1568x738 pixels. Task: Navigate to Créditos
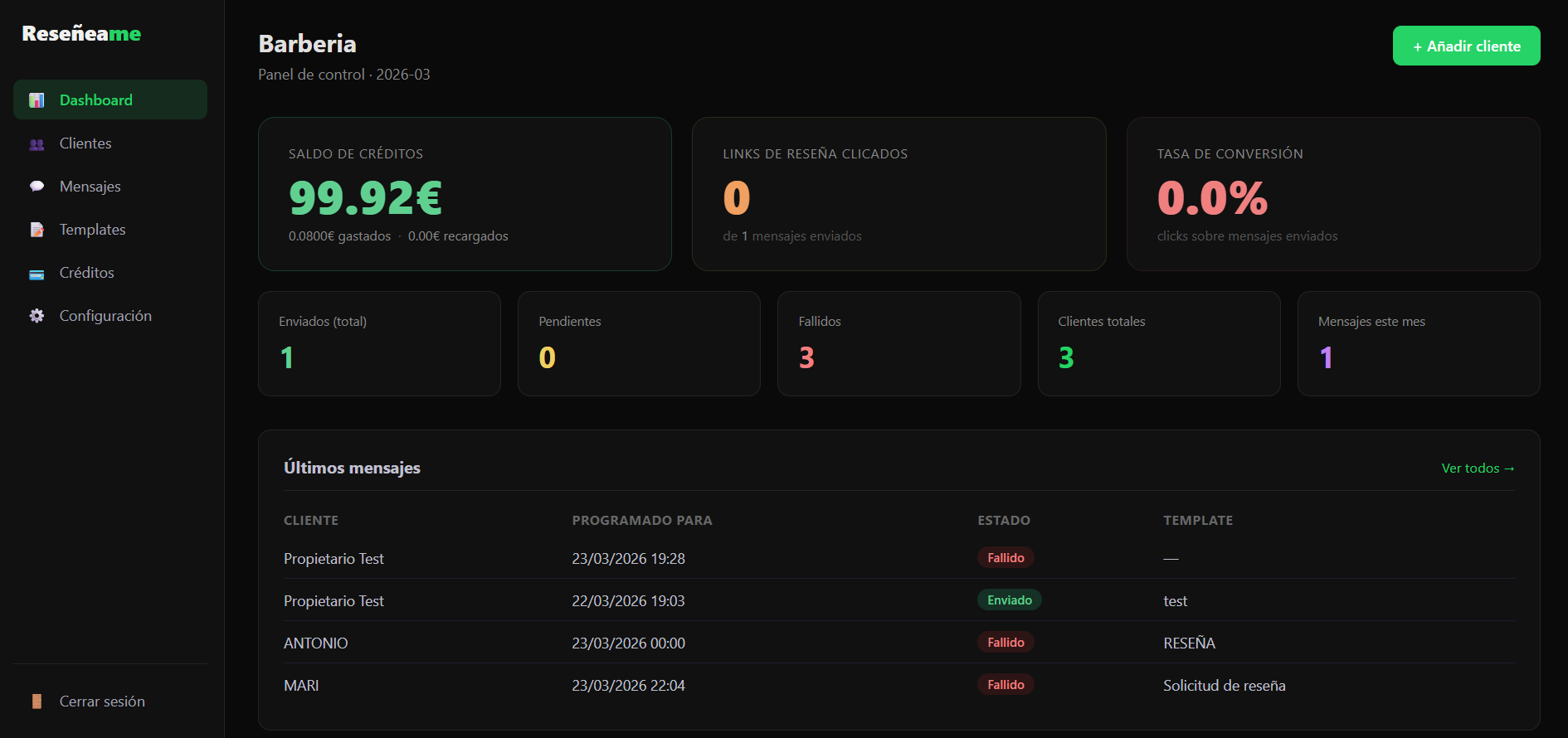[110, 272]
